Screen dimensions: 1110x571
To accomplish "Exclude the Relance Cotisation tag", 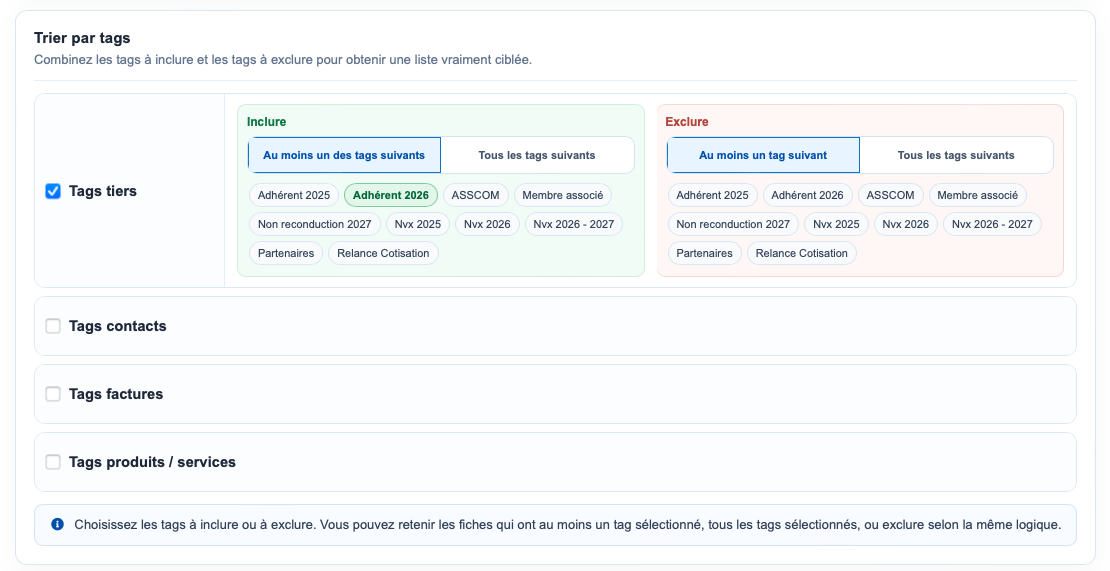I will 801,253.
